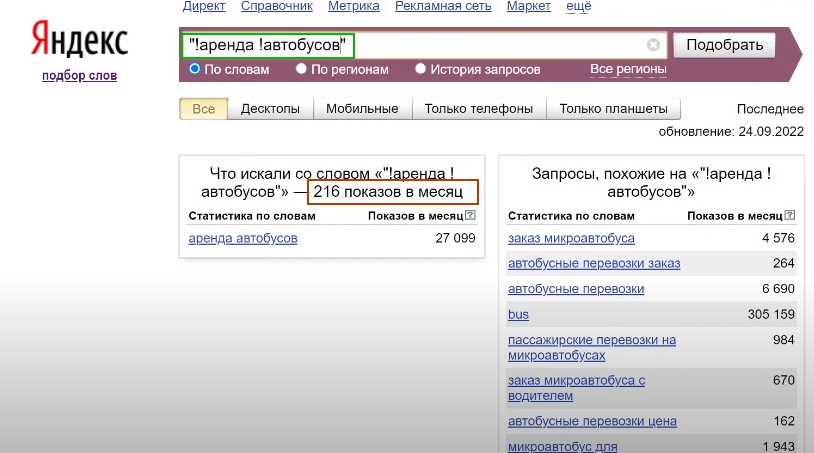814x453 pixels.
Task: Open the 'автобусные перевозки заказ' link
Action: (x=594, y=264)
